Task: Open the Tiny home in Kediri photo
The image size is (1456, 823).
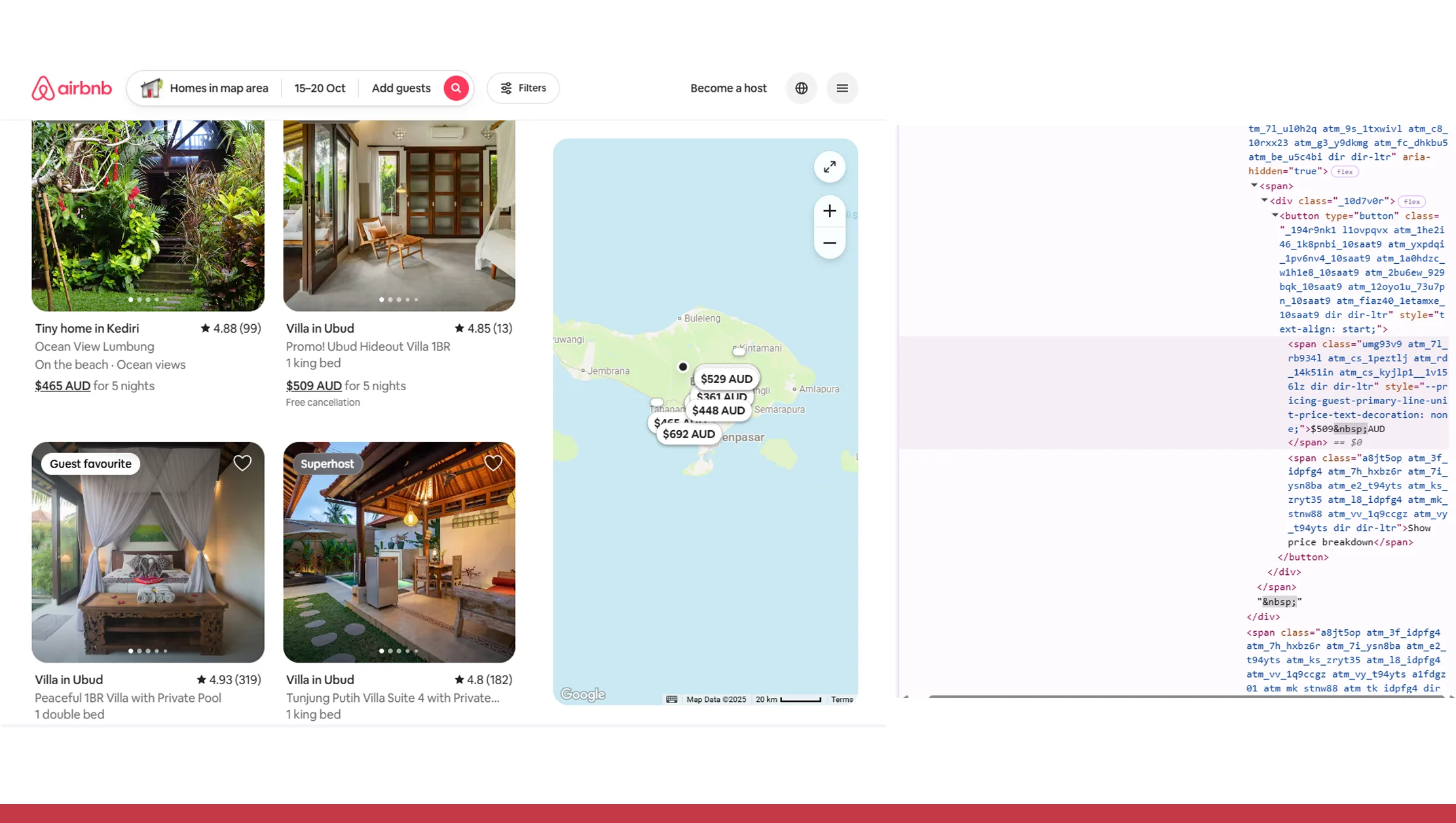Action: pos(148,215)
